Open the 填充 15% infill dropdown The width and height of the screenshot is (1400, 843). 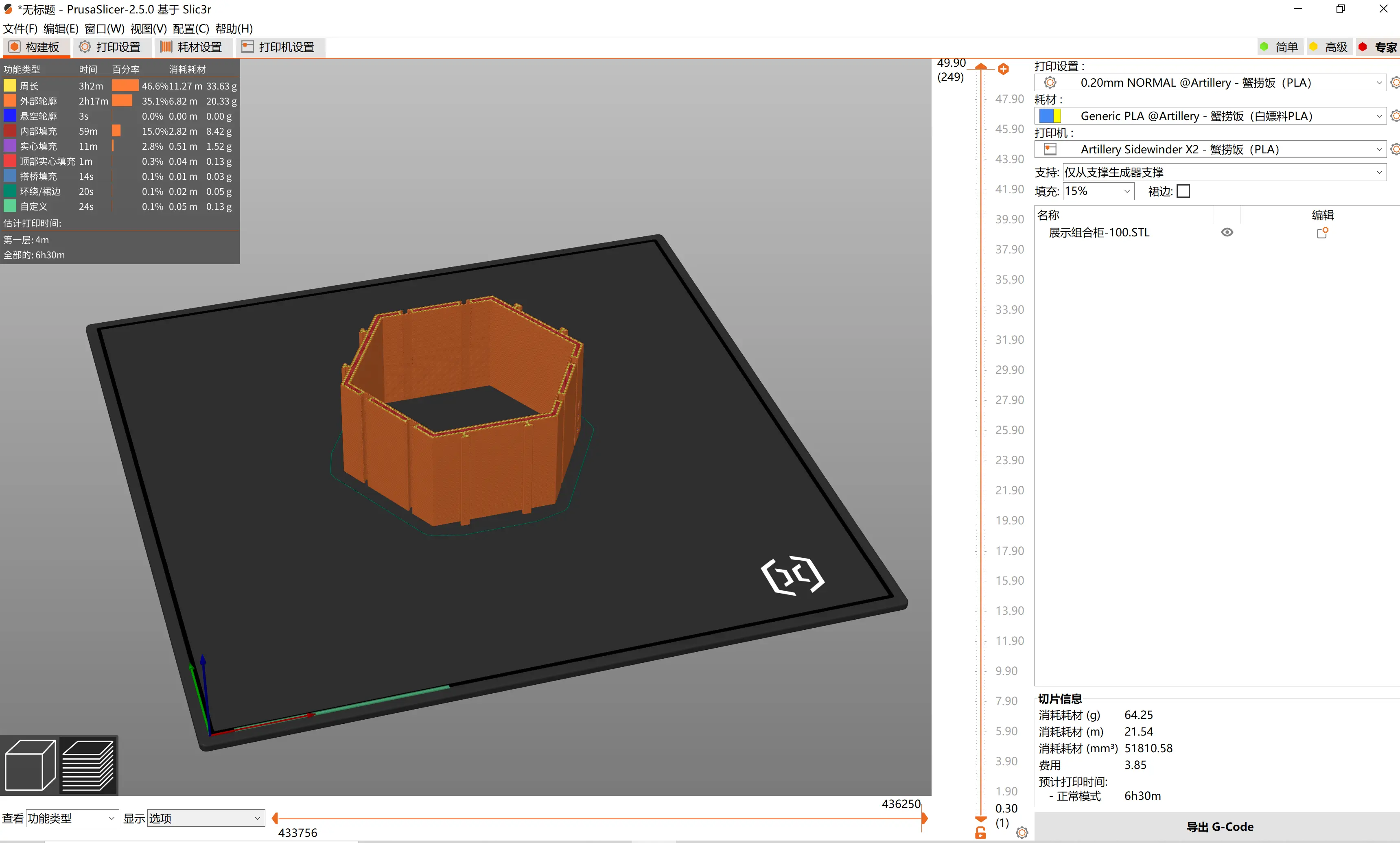(x=1098, y=192)
